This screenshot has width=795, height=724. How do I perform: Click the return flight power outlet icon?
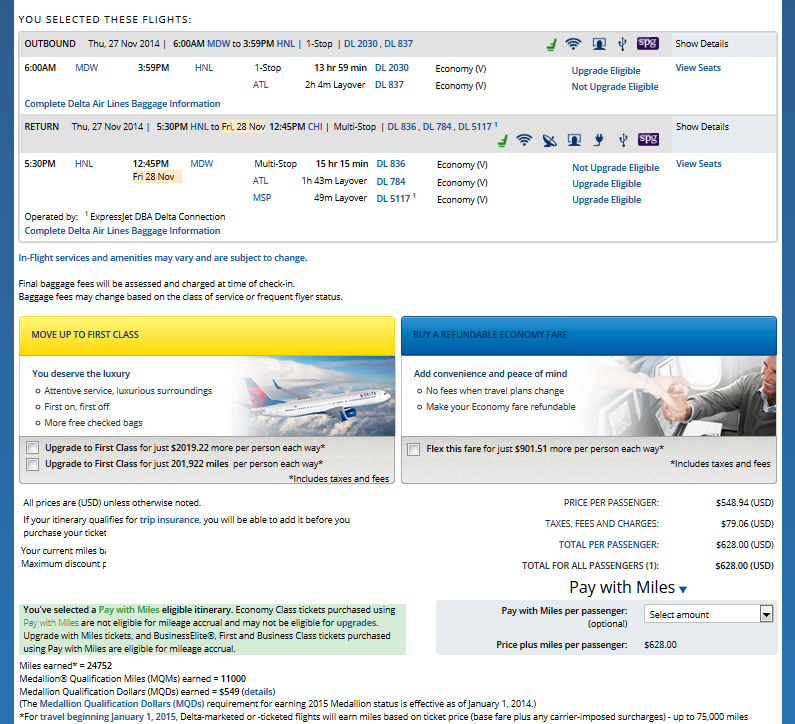click(598, 140)
